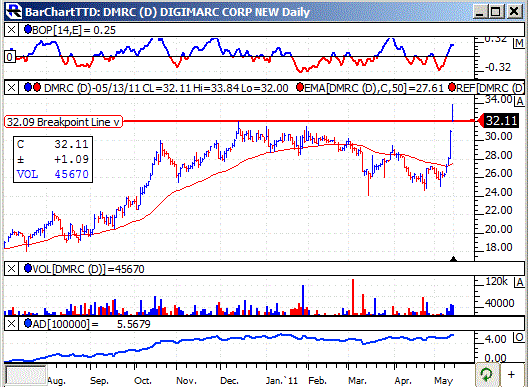This screenshot has width=528, height=387.
Task: Maximize the BarChartTTD window
Action: (496, 12)
